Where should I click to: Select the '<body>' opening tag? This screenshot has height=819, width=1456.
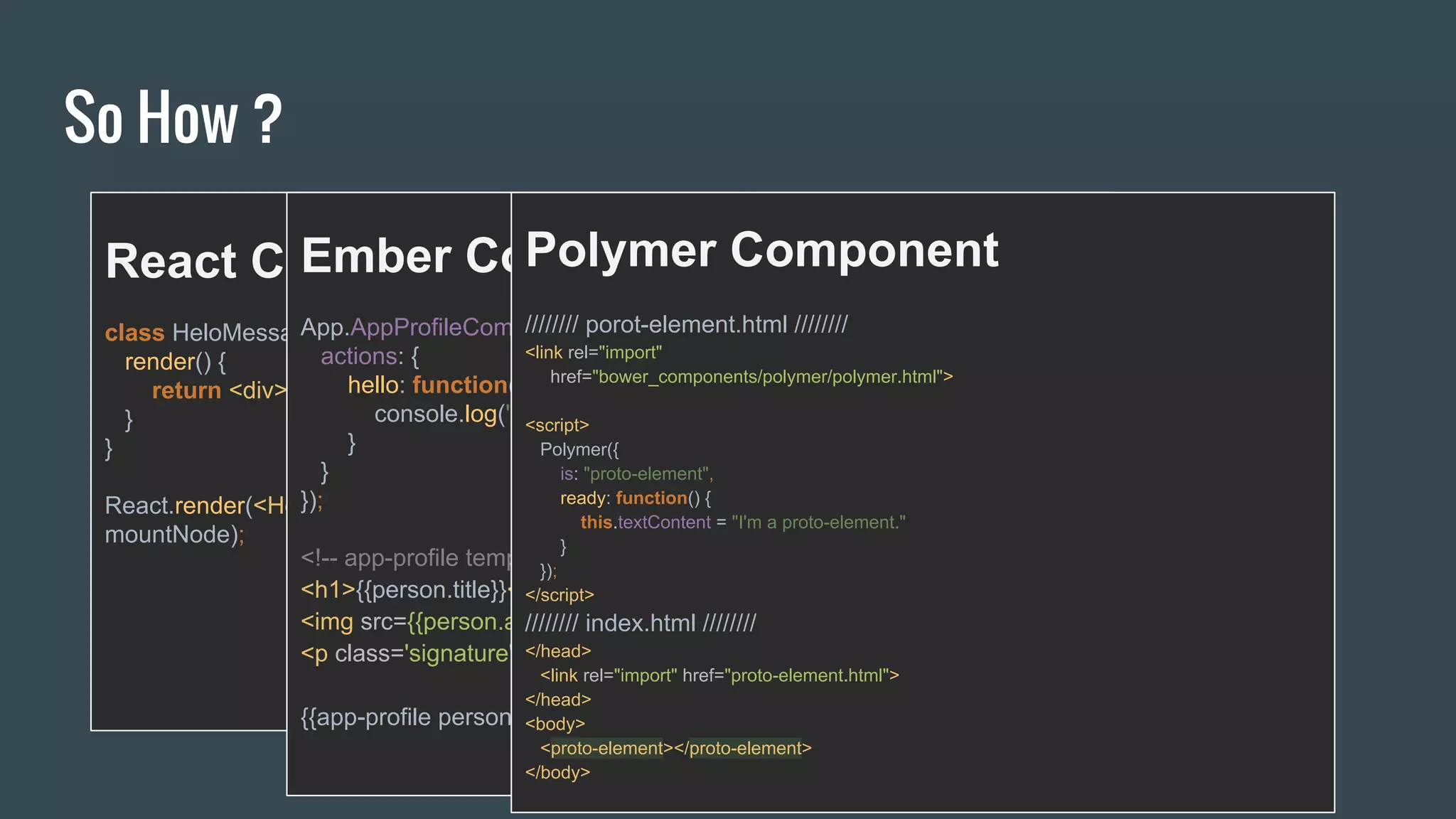click(555, 724)
